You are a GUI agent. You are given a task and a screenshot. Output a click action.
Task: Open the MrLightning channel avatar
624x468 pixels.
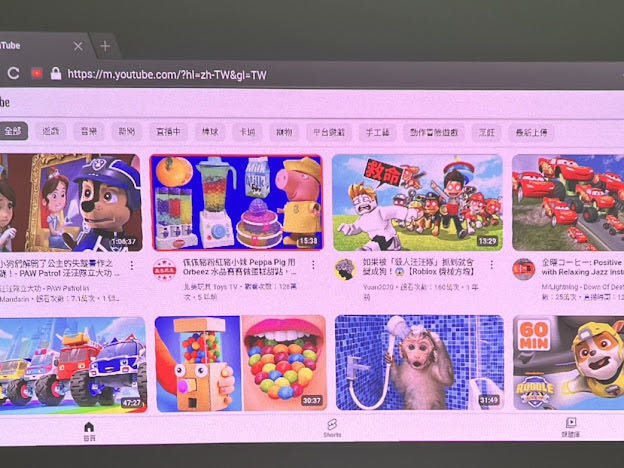pos(523,269)
